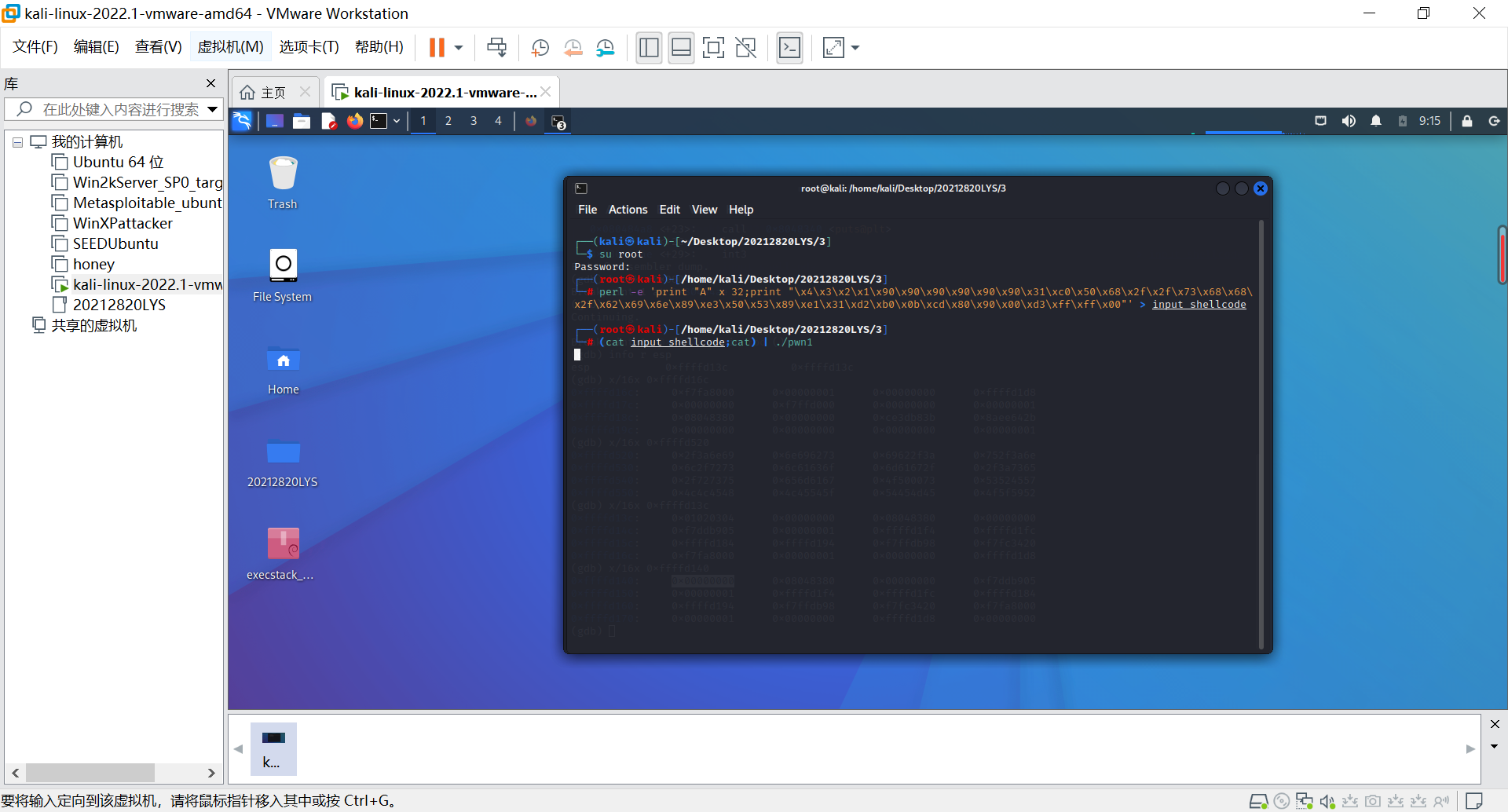Screen dimensions: 1508x812
Task: Click the sound card status bar icon
Action: pyautogui.click(x=1327, y=801)
